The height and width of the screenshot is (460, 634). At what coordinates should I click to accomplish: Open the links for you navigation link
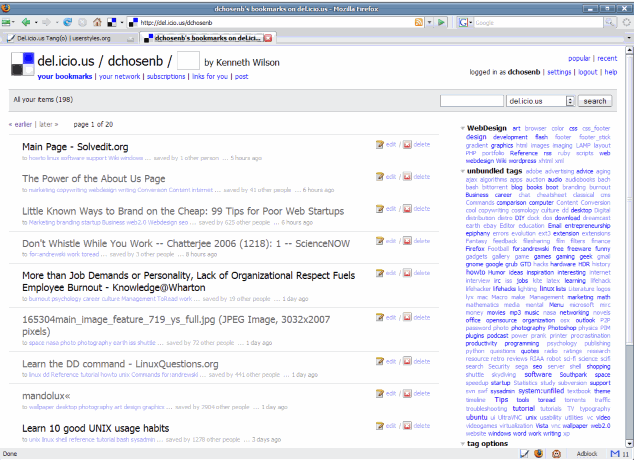210,76
